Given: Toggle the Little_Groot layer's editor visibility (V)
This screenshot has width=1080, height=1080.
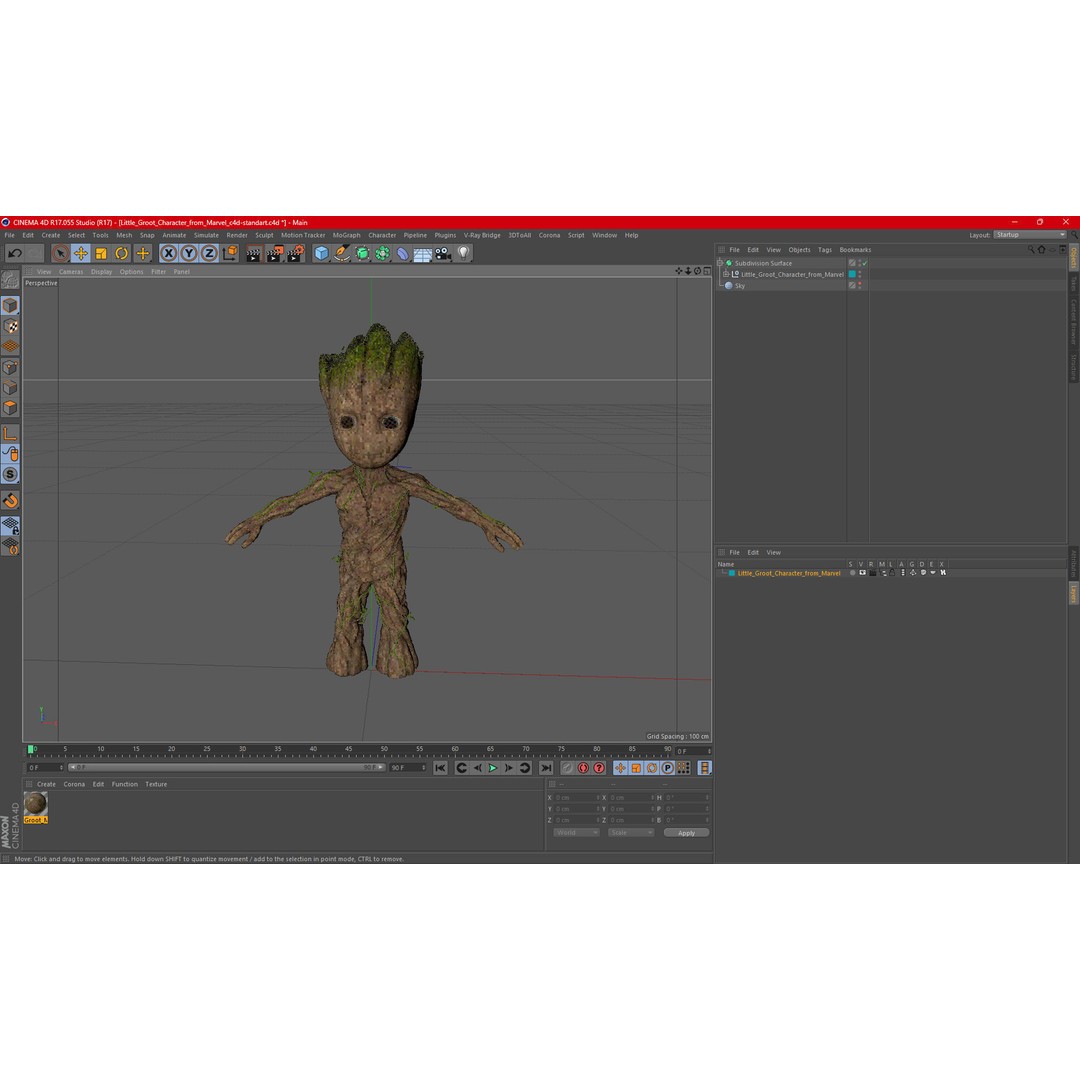Looking at the screenshot, I should click(x=862, y=573).
